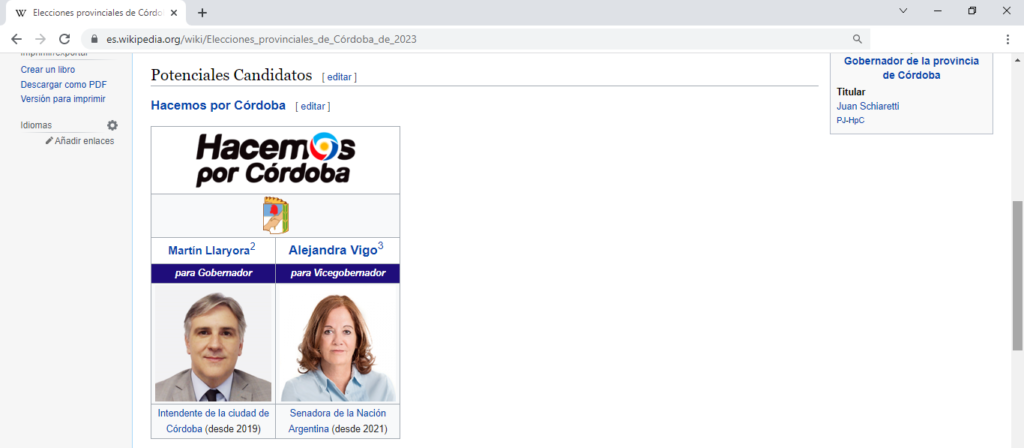Open the tab search chevron in title bar

(x=904, y=10)
